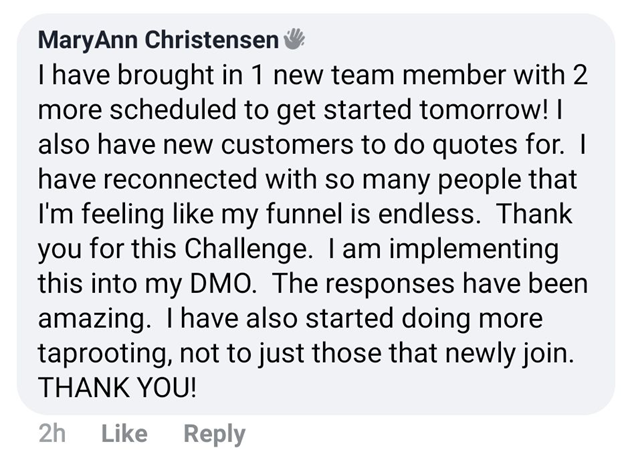Click the "THANK YOU!" text

(x=117, y=387)
